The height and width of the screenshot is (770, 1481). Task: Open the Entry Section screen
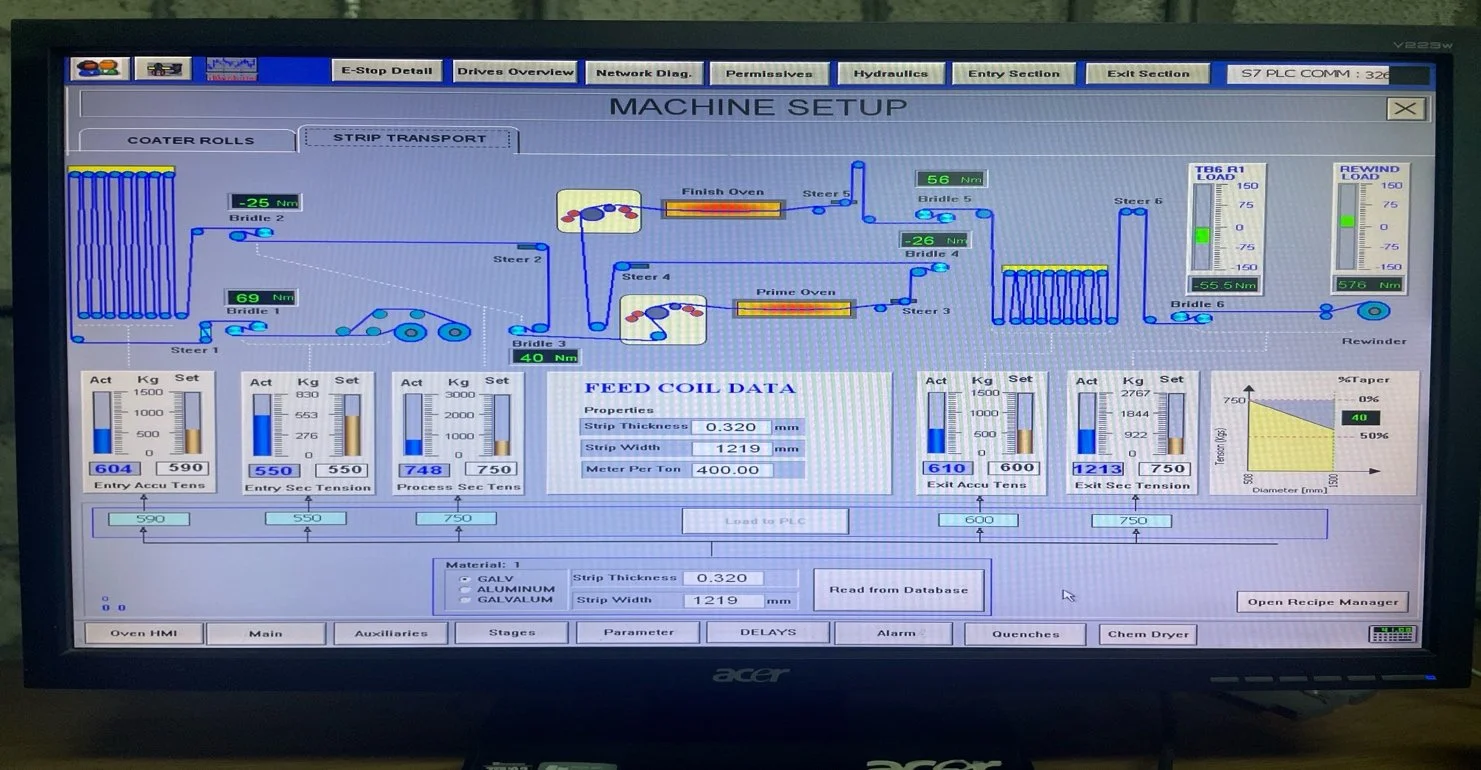pyautogui.click(x=1013, y=74)
